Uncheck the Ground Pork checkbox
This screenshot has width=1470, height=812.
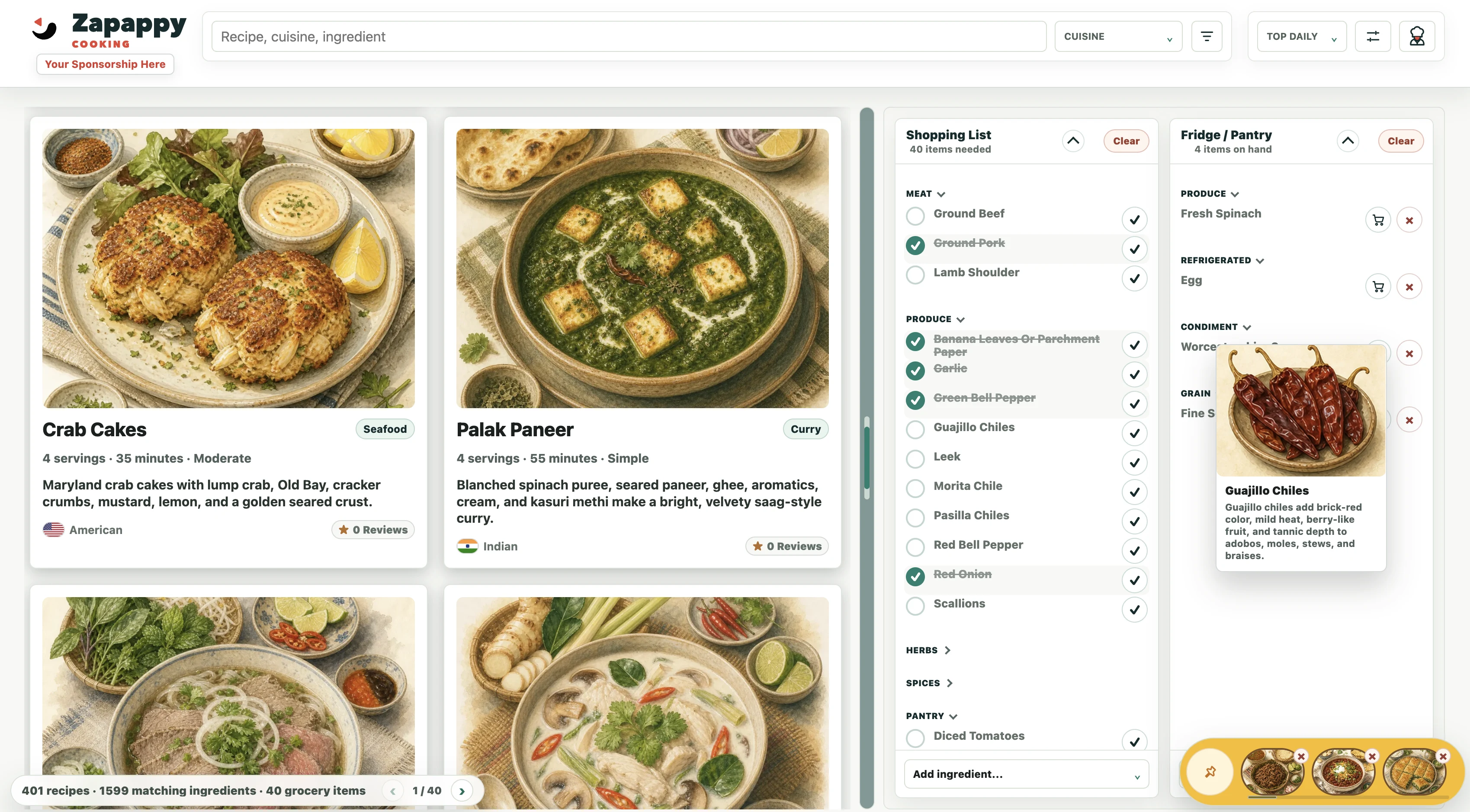coord(915,245)
